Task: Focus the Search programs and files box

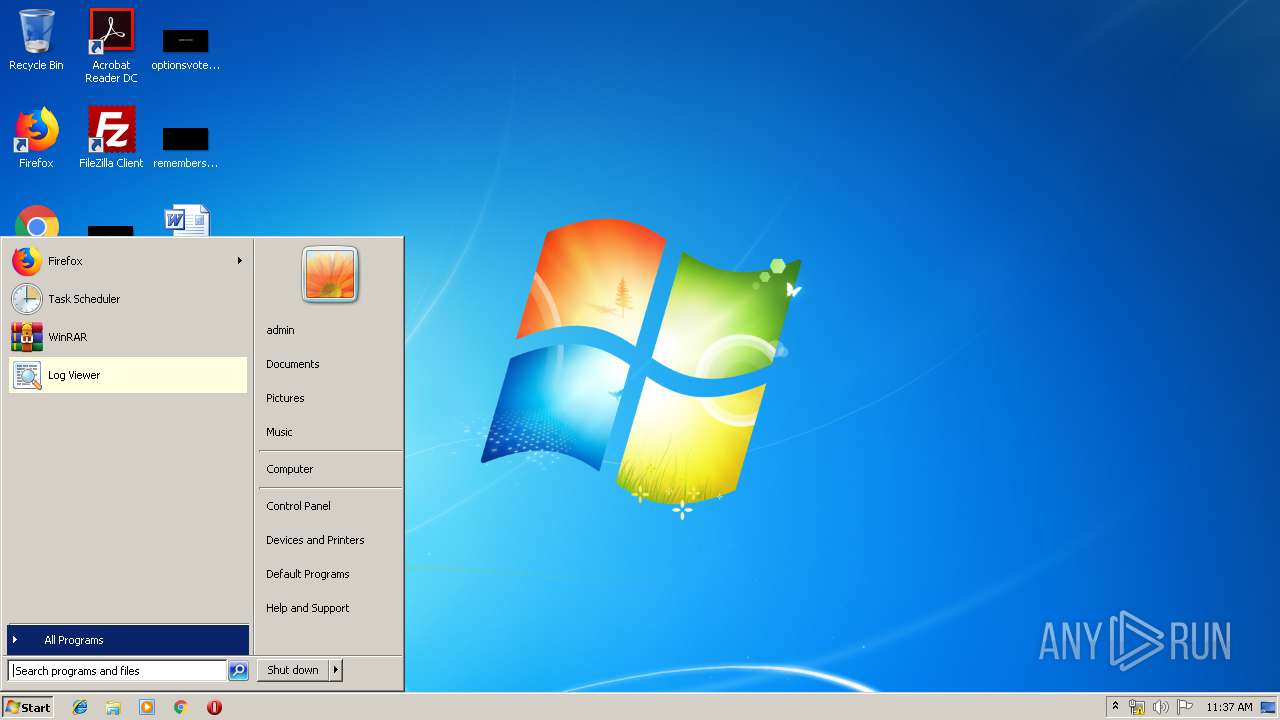Action: click(x=117, y=671)
